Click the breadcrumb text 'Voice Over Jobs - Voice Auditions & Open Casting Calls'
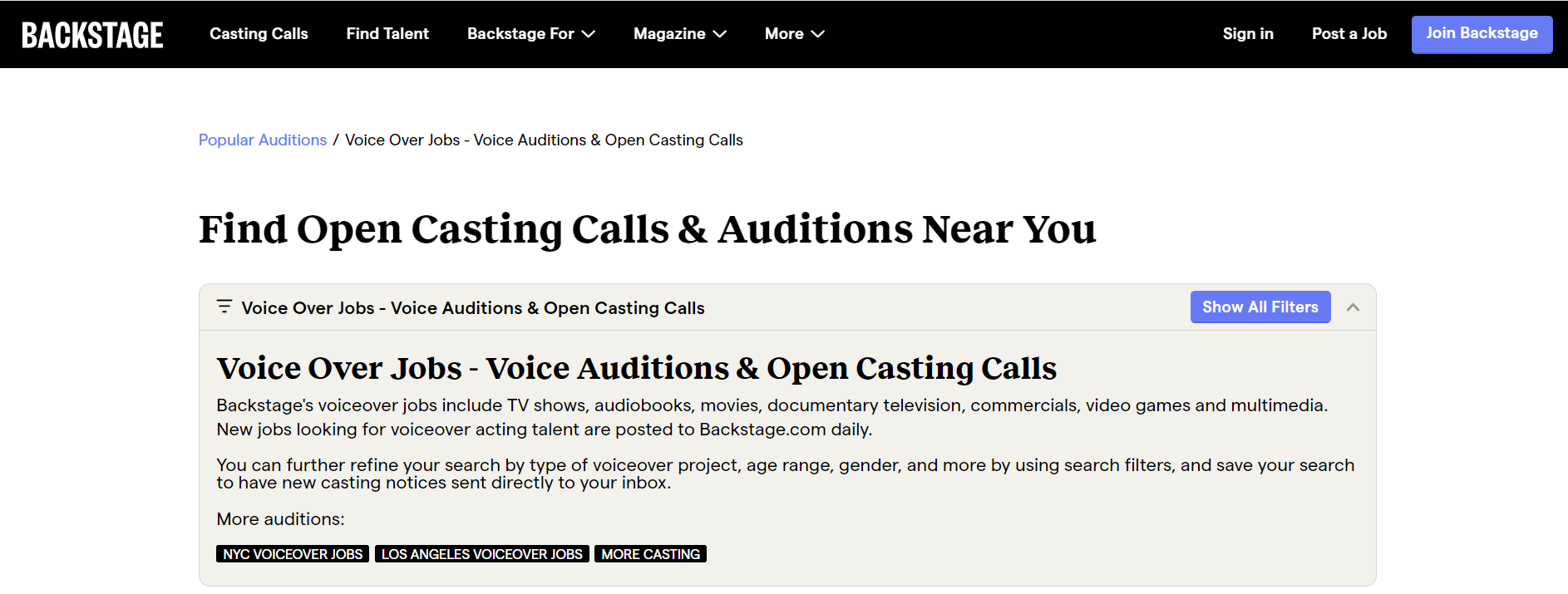Screen dimensions: 1568x594 point(544,140)
